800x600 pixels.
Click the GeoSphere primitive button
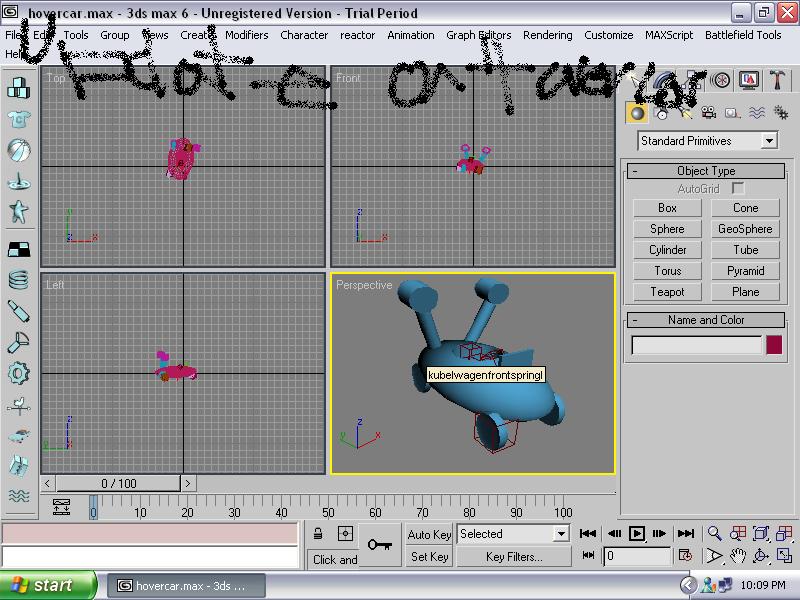click(745, 229)
